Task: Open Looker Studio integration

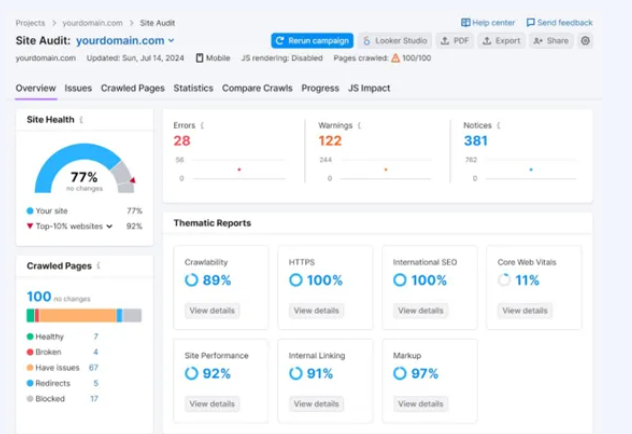Action: (x=395, y=41)
